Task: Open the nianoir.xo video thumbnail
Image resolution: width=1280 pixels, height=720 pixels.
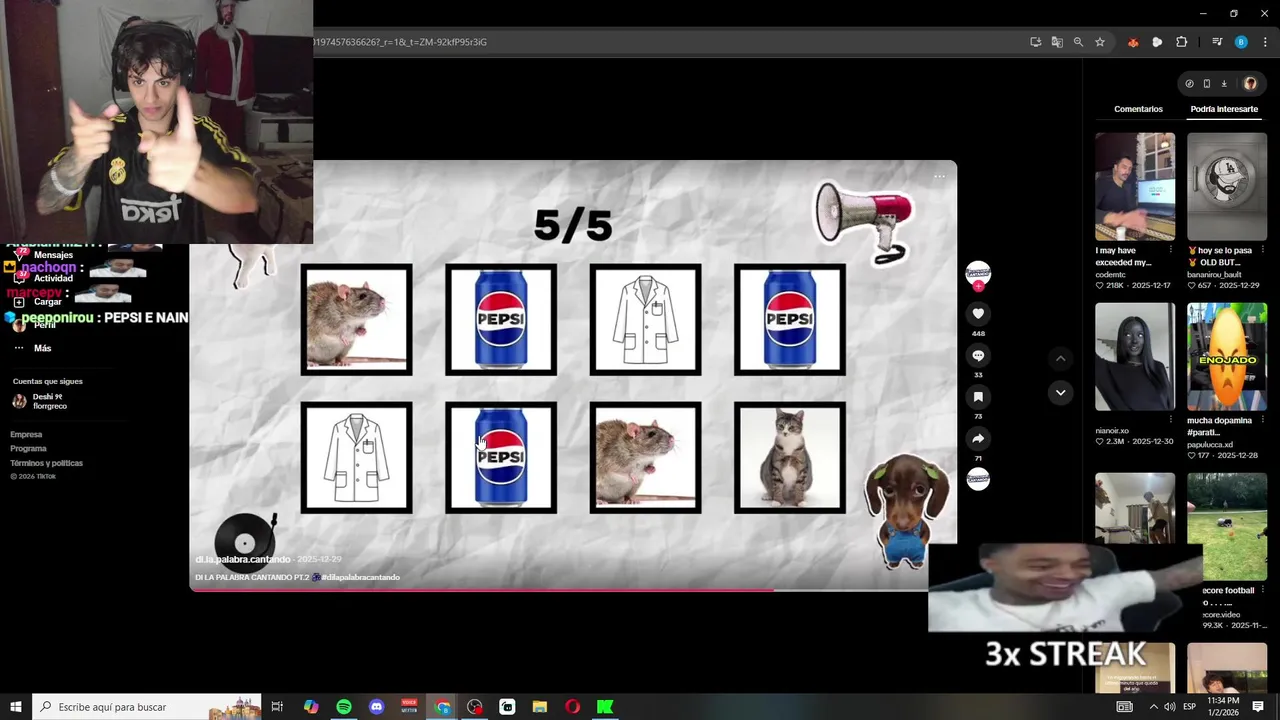Action: (x=1135, y=357)
